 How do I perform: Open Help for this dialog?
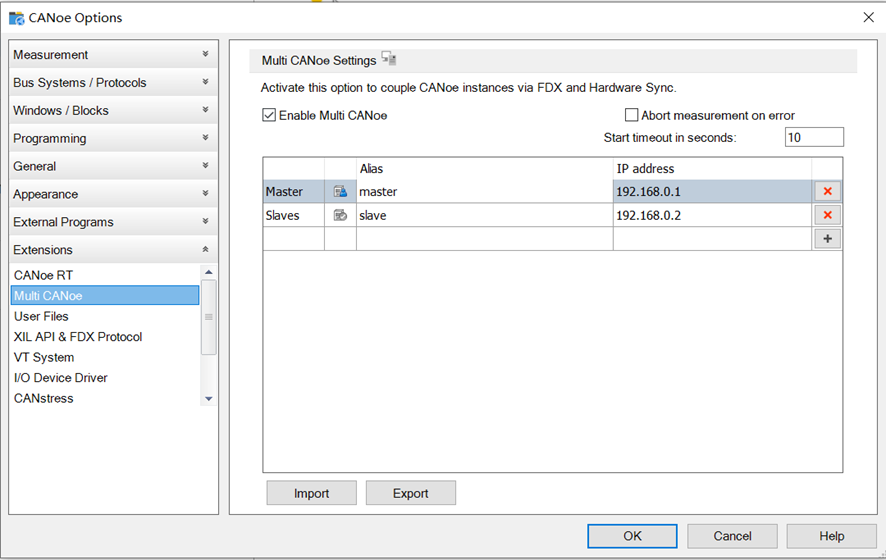pos(832,536)
